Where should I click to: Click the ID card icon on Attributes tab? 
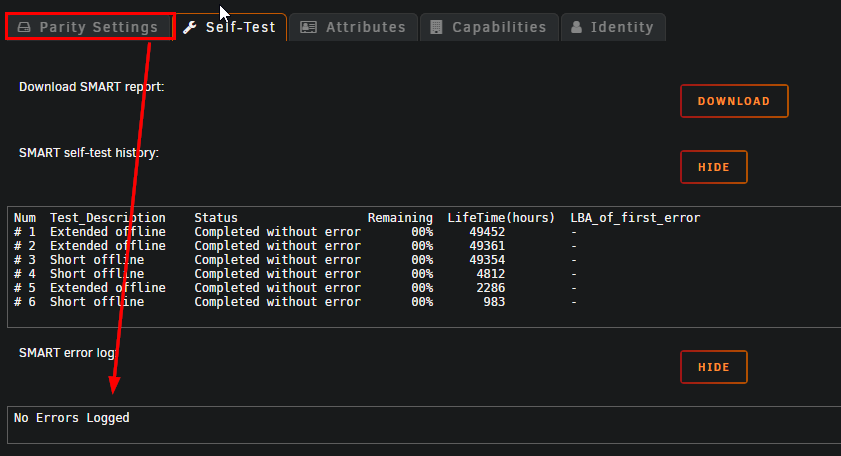tap(308, 27)
